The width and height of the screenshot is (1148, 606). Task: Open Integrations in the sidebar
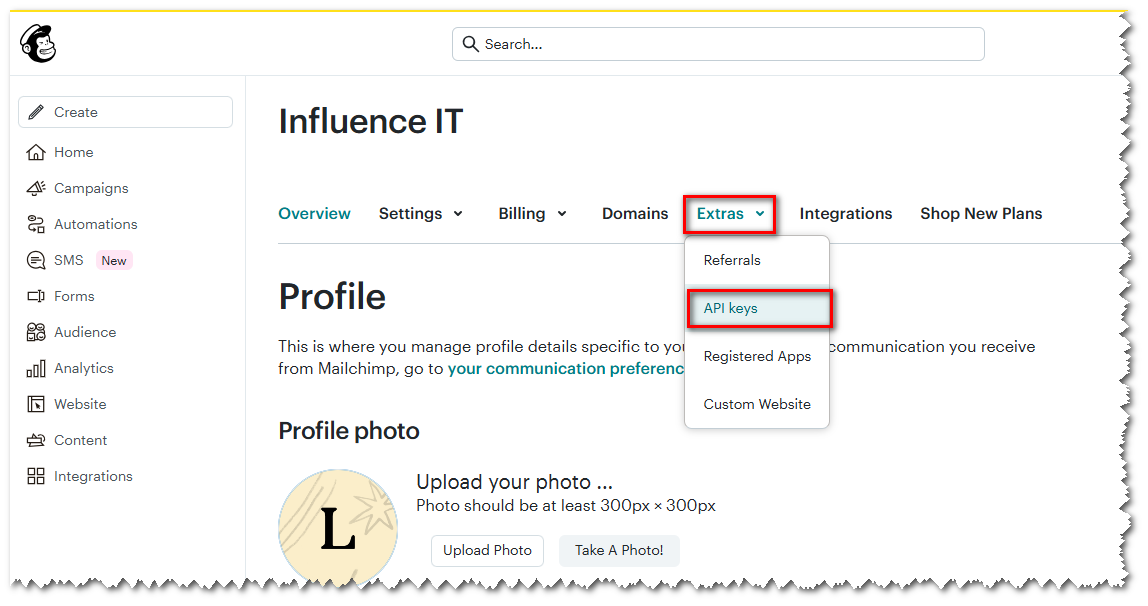point(94,476)
